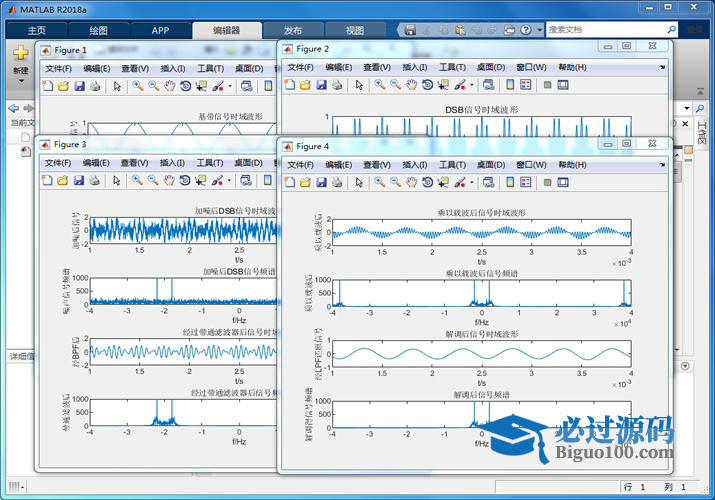Click Hide Plot Tools icon in Figure 4
The height and width of the screenshot is (500, 715).
pyautogui.click(x=548, y=182)
